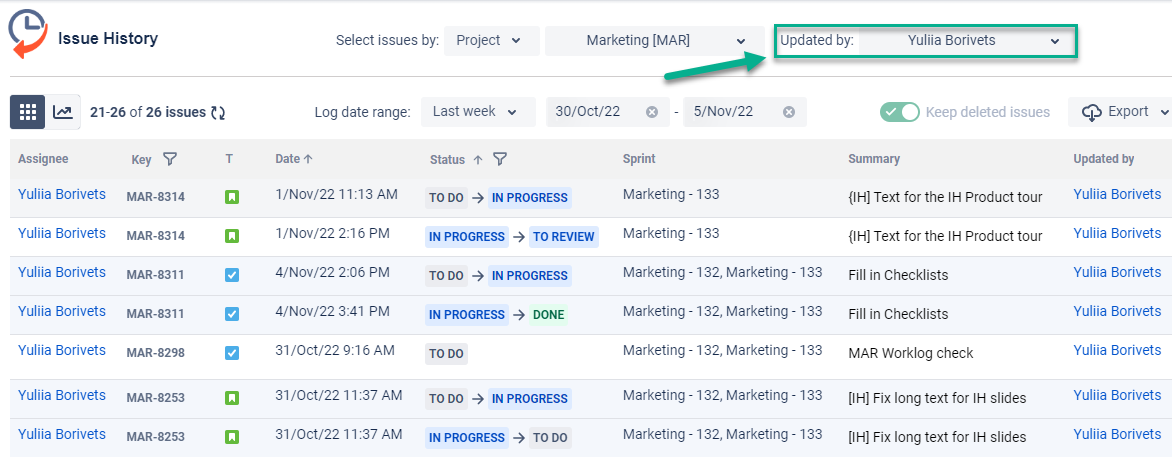Viewport: 1172px width, 457px height.
Task: Open the Last week date range dropdown
Action: point(478,112)
